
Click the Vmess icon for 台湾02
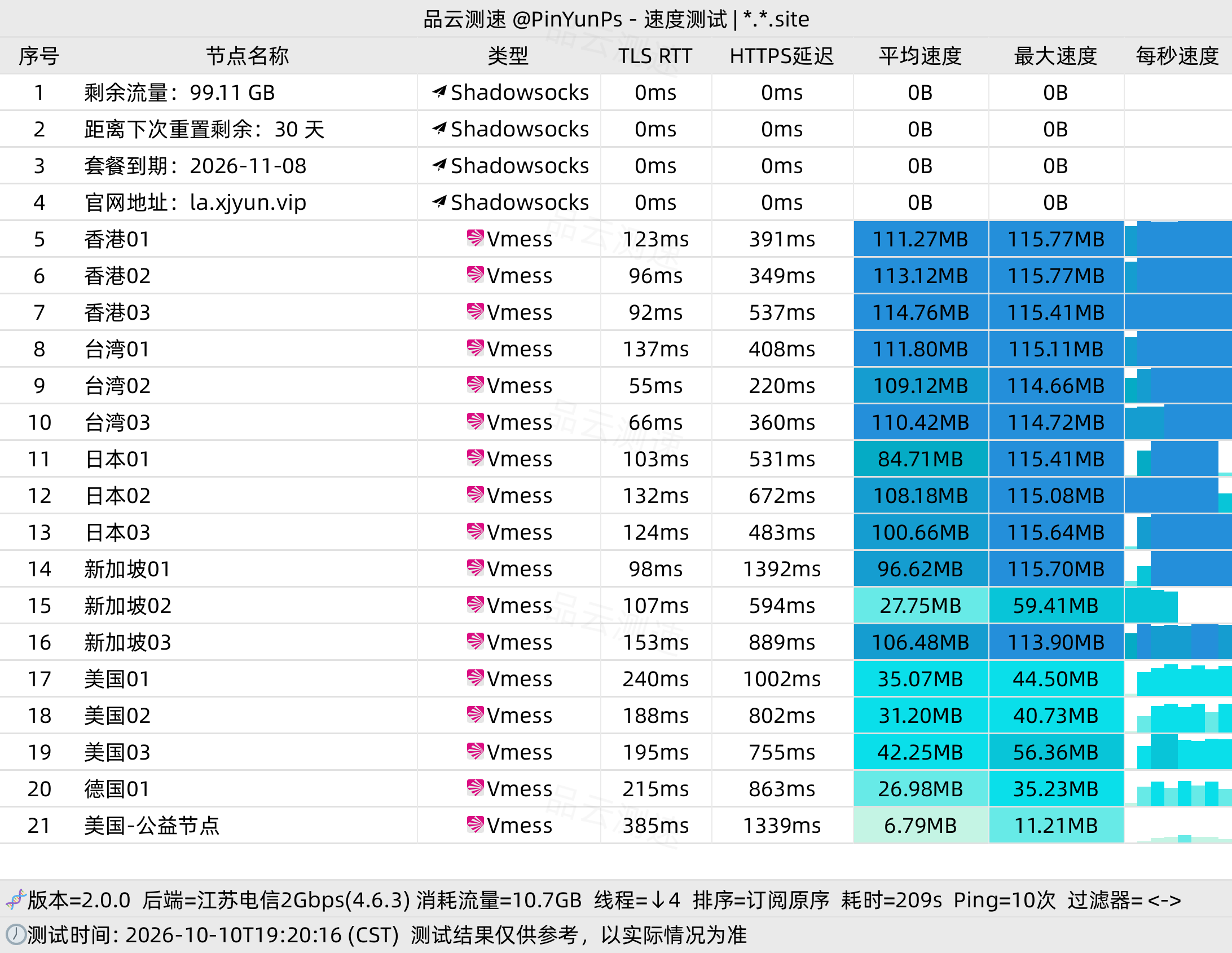pos(476,385)
